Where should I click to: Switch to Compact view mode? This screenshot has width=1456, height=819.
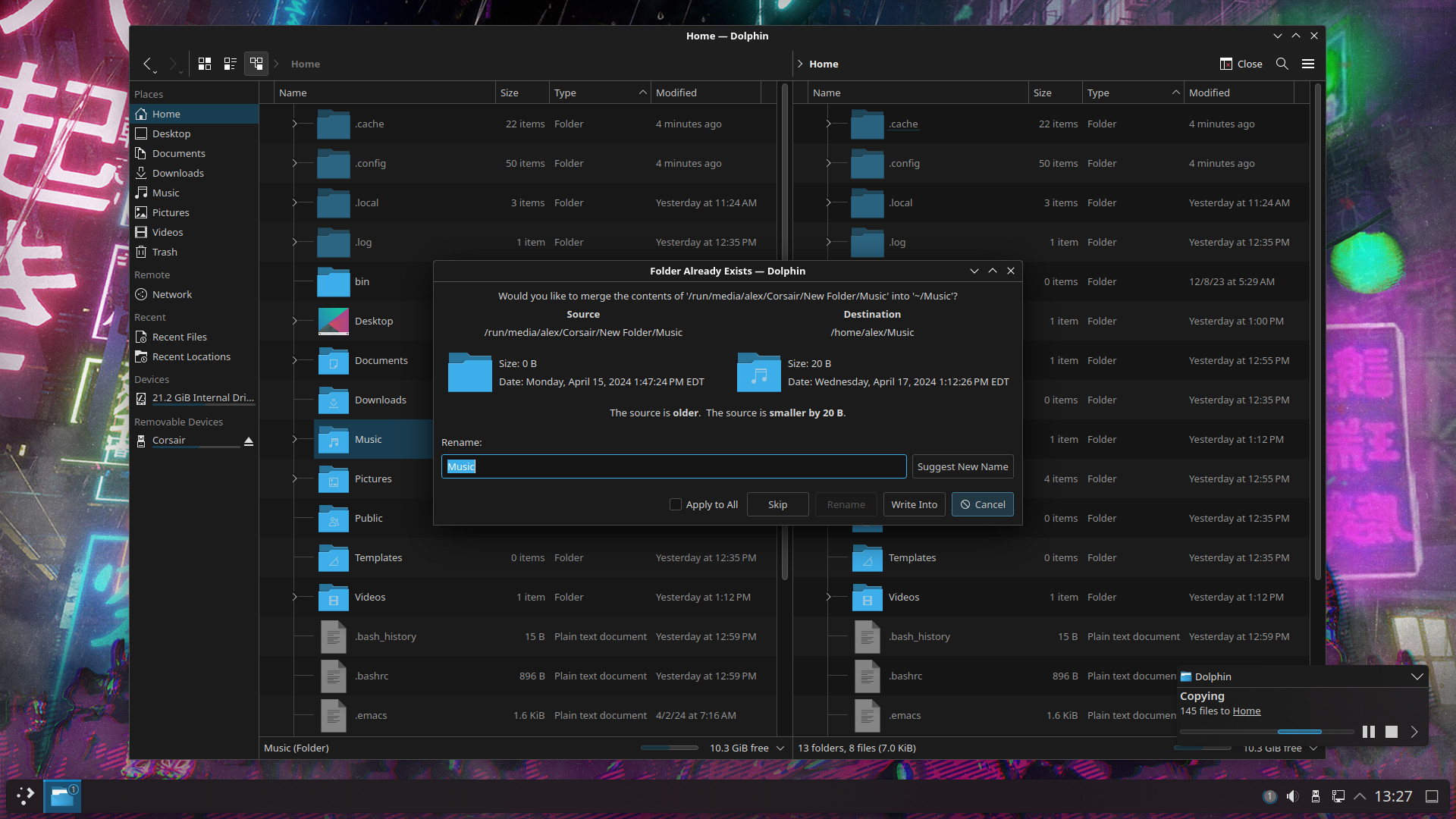pyautogui.click(x=231, y=64)
